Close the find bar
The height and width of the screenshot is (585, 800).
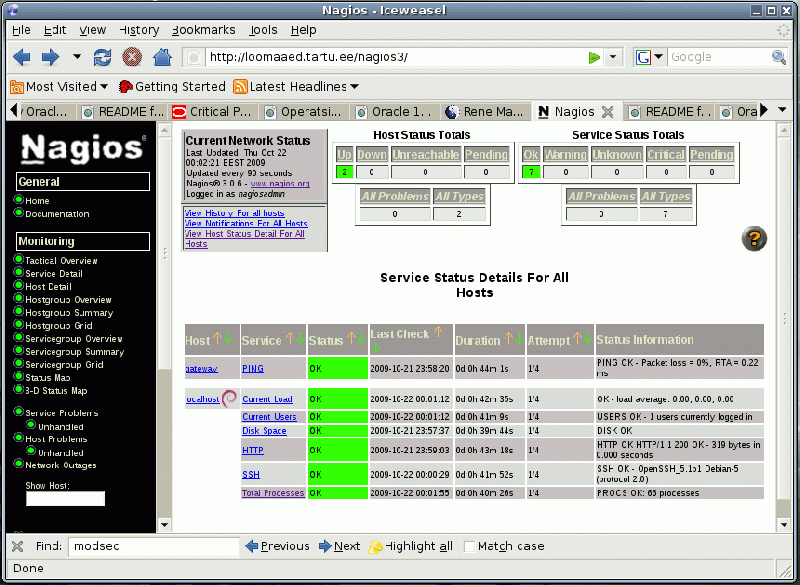click(x=17, y=546)
